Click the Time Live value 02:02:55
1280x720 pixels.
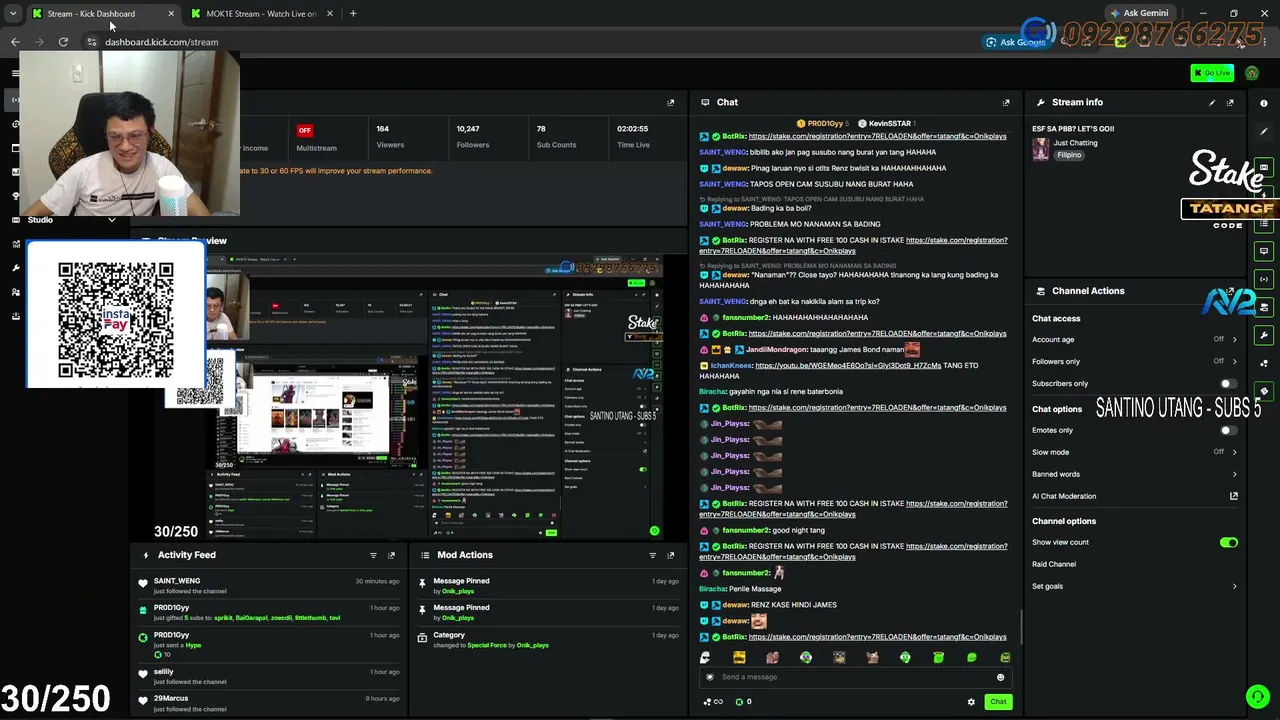(x=633, y=129)
